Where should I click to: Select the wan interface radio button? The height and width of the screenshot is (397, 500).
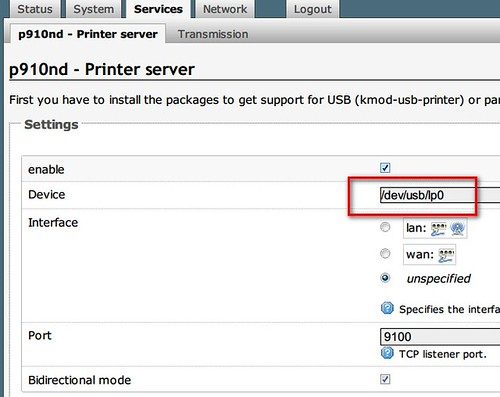tap(385, 253)
